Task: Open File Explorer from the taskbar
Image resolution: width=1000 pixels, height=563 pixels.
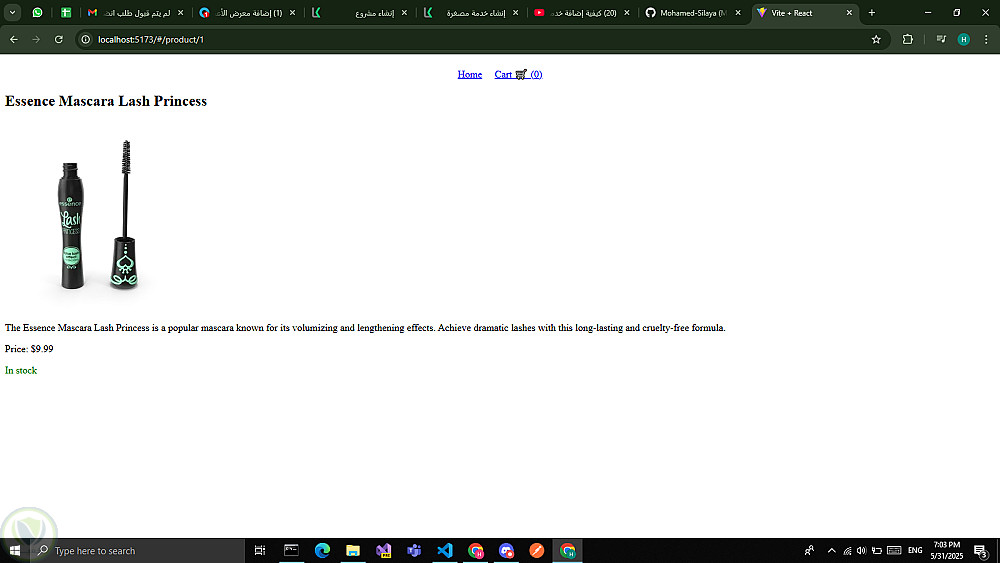Action: pyautogui.click(x=353, y=550)
